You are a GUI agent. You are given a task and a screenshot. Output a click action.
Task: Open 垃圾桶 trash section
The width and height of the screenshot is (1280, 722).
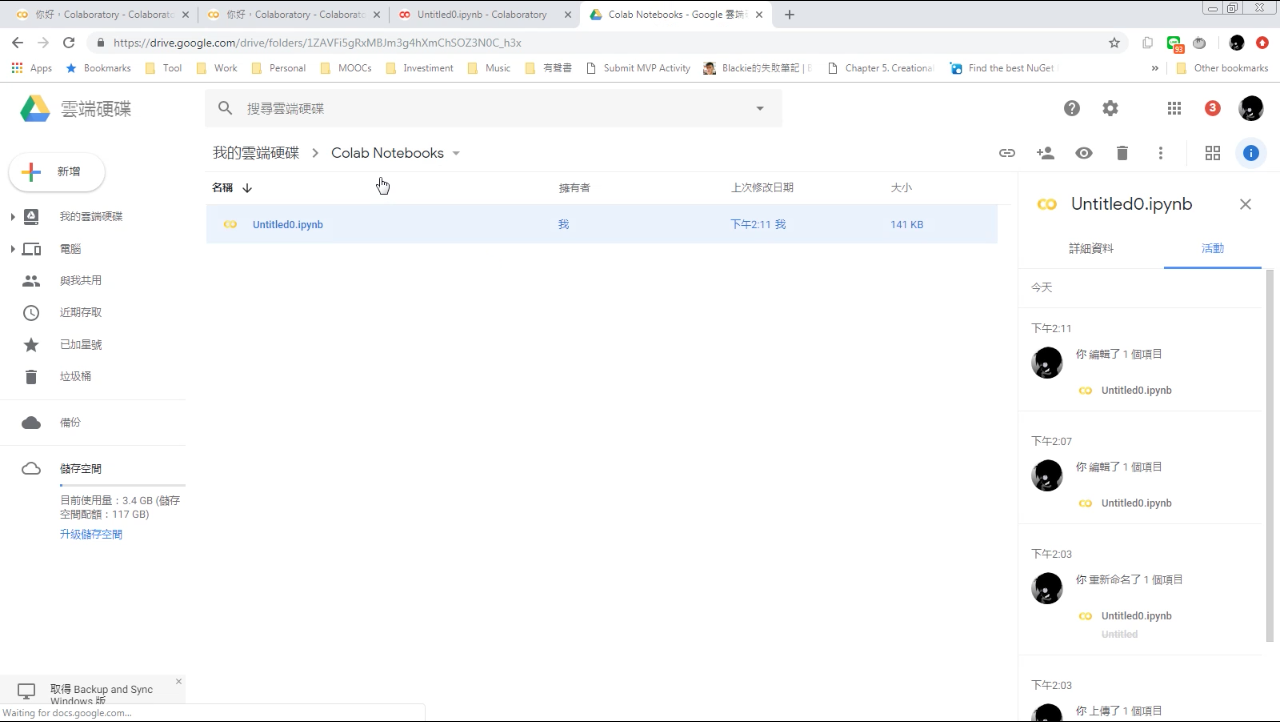(x=75, y=377)
